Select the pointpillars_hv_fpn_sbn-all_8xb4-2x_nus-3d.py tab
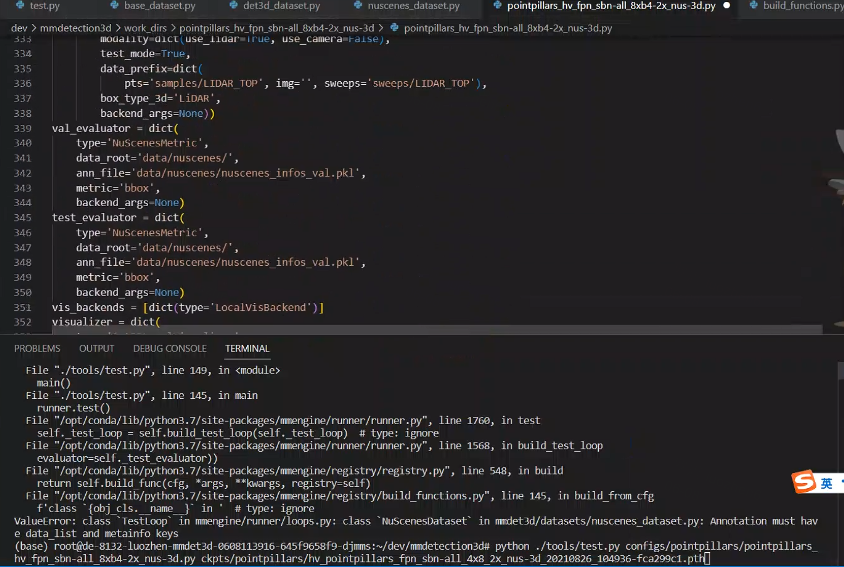Image resolution: width=844 pixels, height=567 pixels. tap(611, 6)
